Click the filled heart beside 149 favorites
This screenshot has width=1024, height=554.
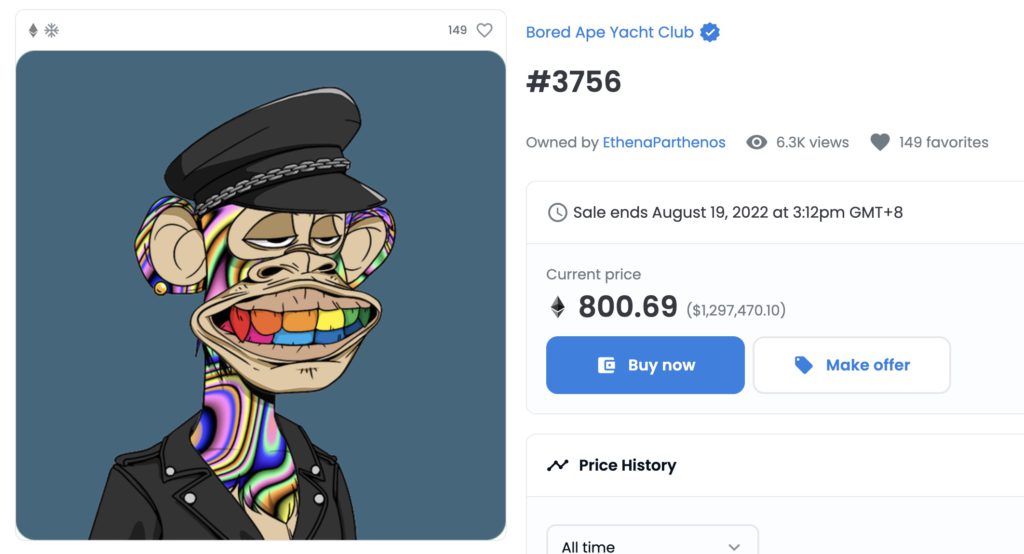coord(880,142)
